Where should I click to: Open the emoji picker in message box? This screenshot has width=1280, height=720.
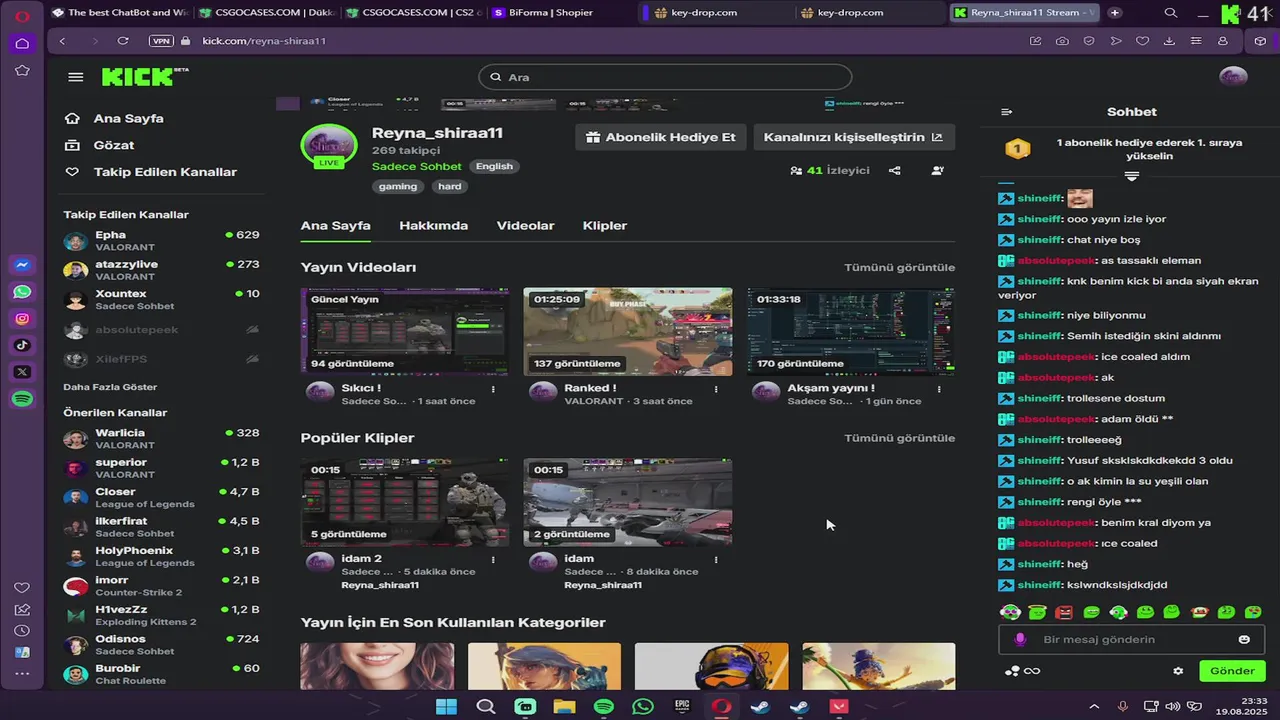click(x=1244, y=640)
